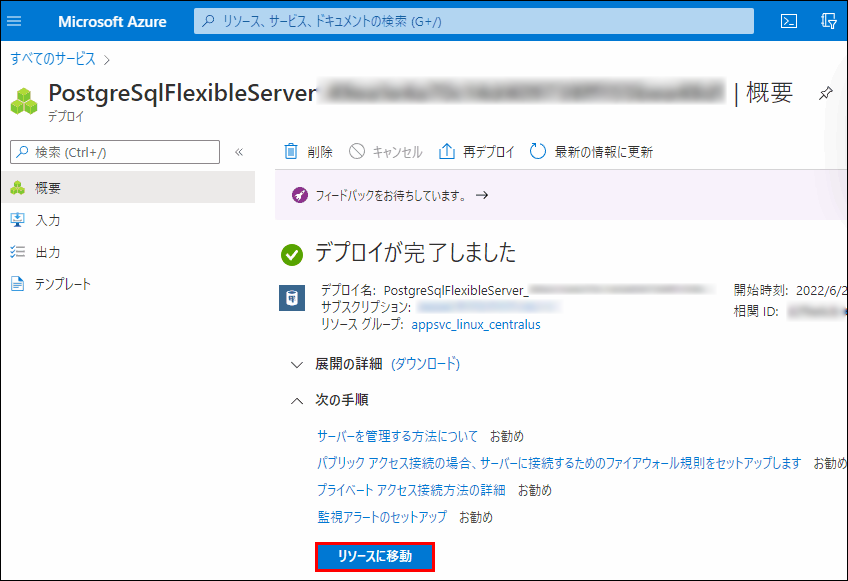Select 出力 in the left menu
Image resolution: width=848 pixels, height=581 pixels.
(128, 252)
